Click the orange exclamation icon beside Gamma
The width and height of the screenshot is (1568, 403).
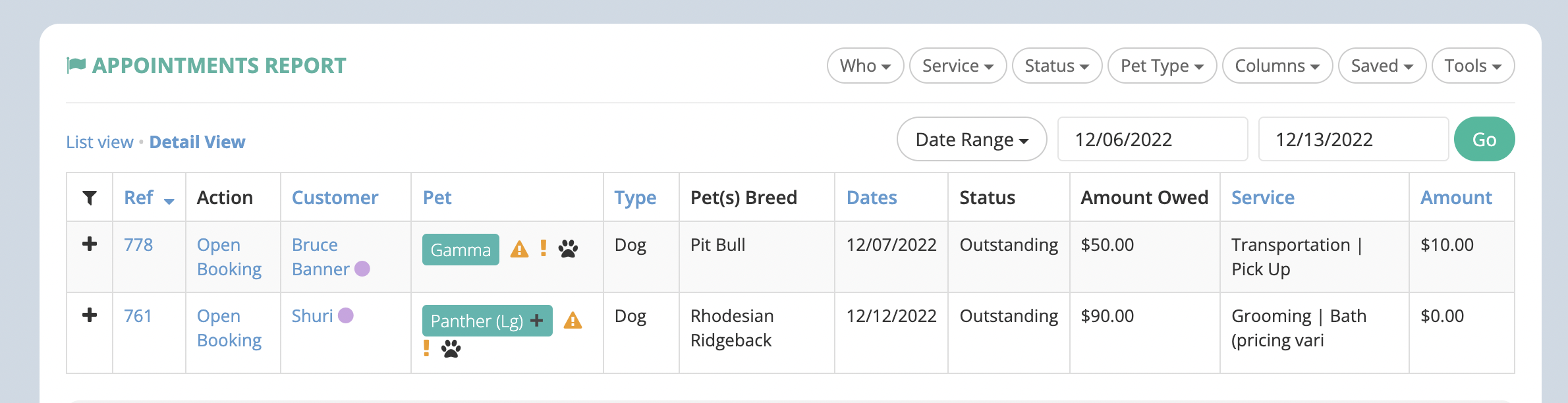click(x=544, y=248)
